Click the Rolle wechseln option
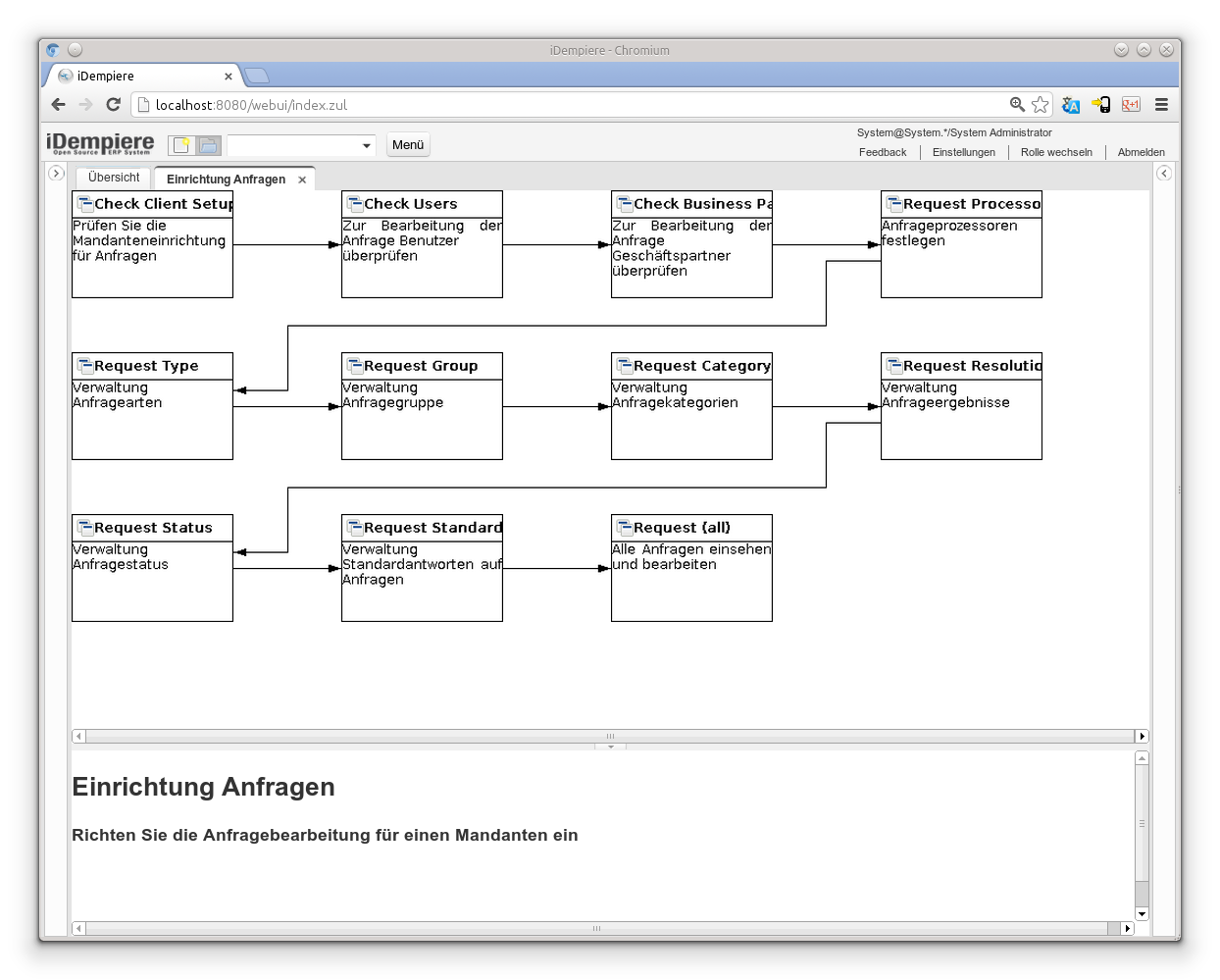 click(1057, 152)
